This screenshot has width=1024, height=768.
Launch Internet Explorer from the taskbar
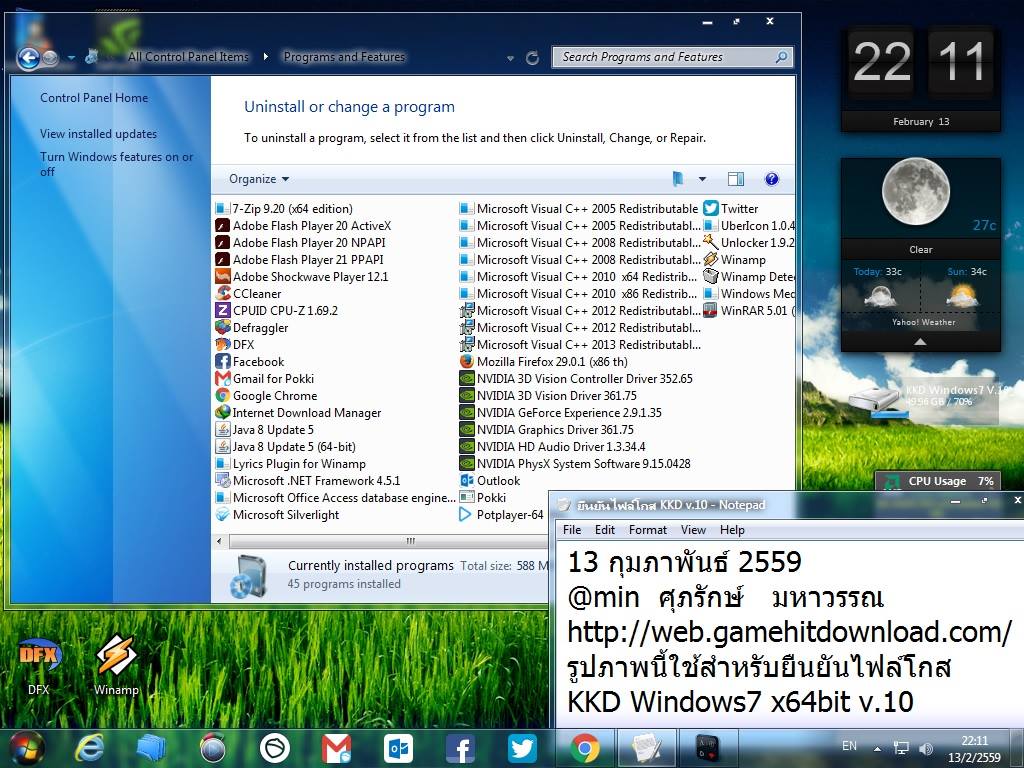[88, 748]
